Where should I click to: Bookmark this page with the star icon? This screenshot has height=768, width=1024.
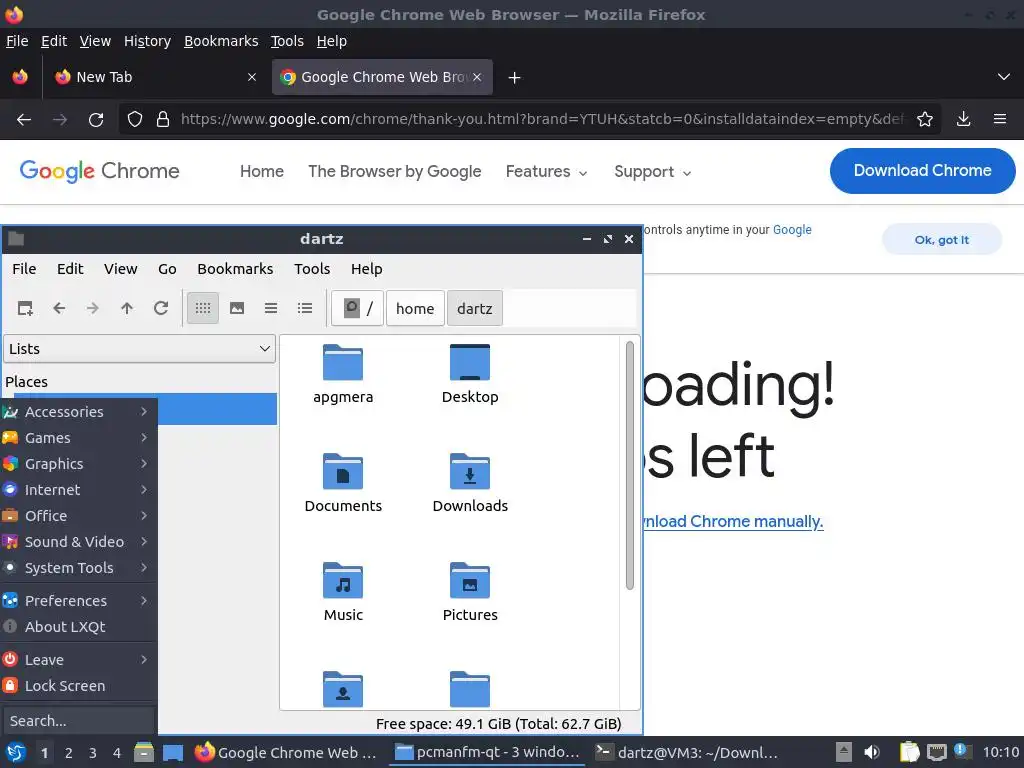[925, 120]
